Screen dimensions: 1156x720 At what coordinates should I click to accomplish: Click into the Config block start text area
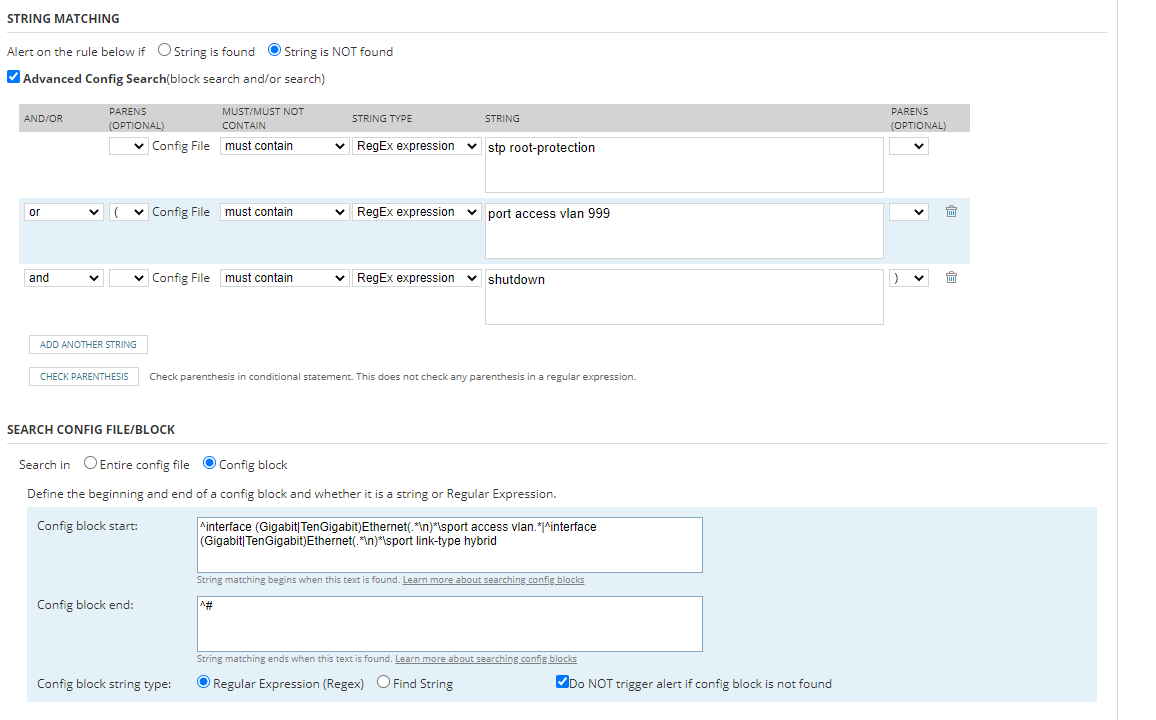450,545
